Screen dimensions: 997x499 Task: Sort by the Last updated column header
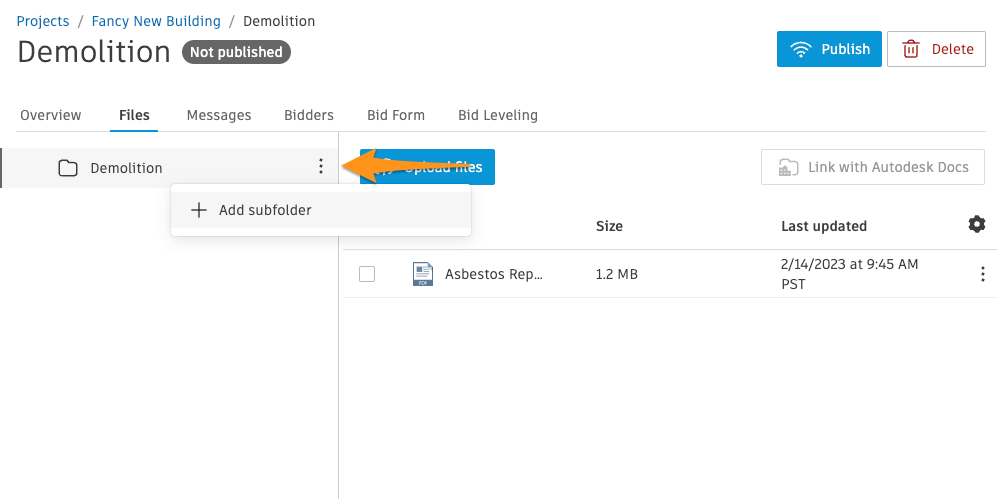pyautogui.click(x=823, y=226)
